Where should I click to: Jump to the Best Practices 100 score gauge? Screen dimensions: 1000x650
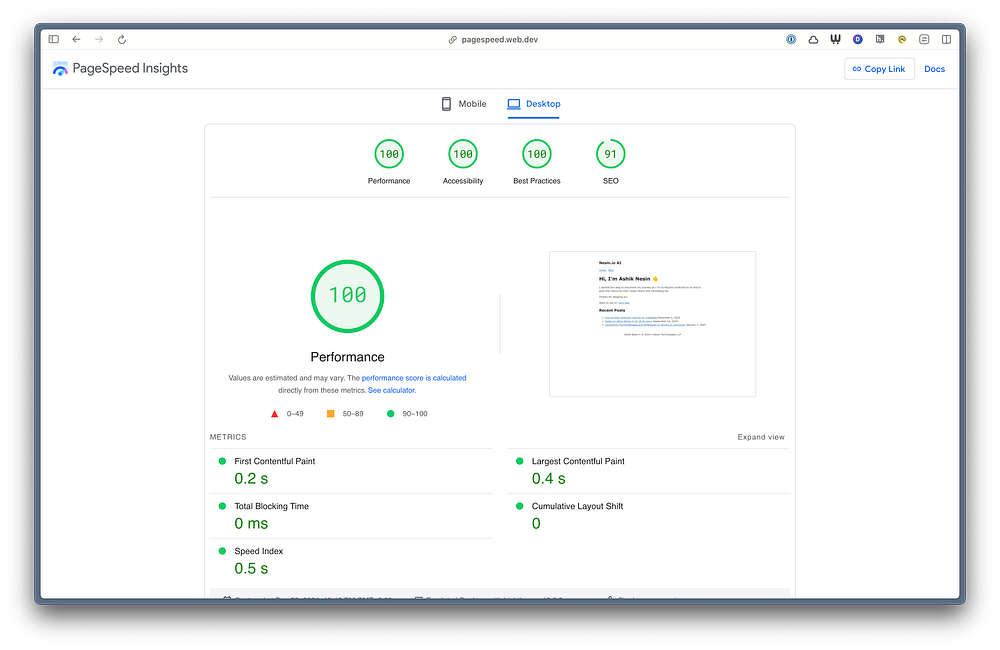point(537,154)
